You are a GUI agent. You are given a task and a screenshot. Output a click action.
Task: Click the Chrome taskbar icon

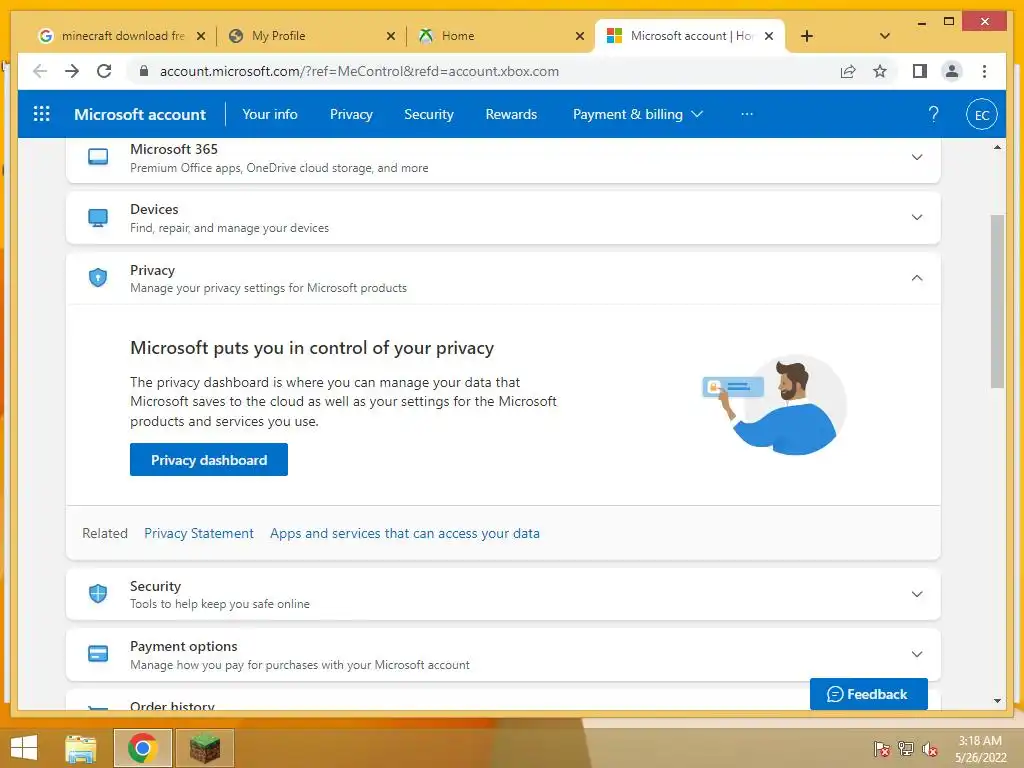click(x=142, y=748)
